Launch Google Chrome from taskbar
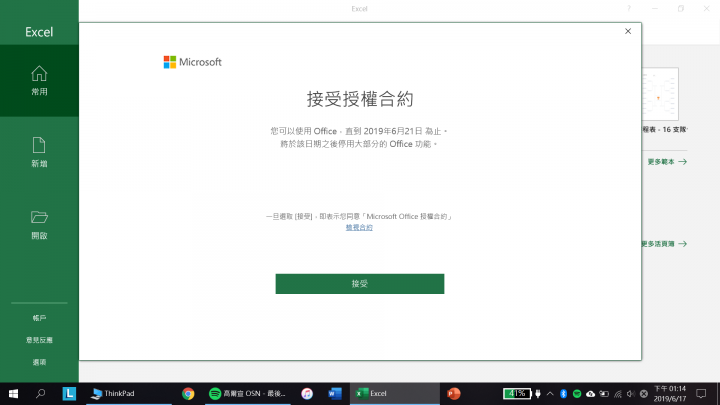Viewport: 720px width, 405px height. pos(188,394)
